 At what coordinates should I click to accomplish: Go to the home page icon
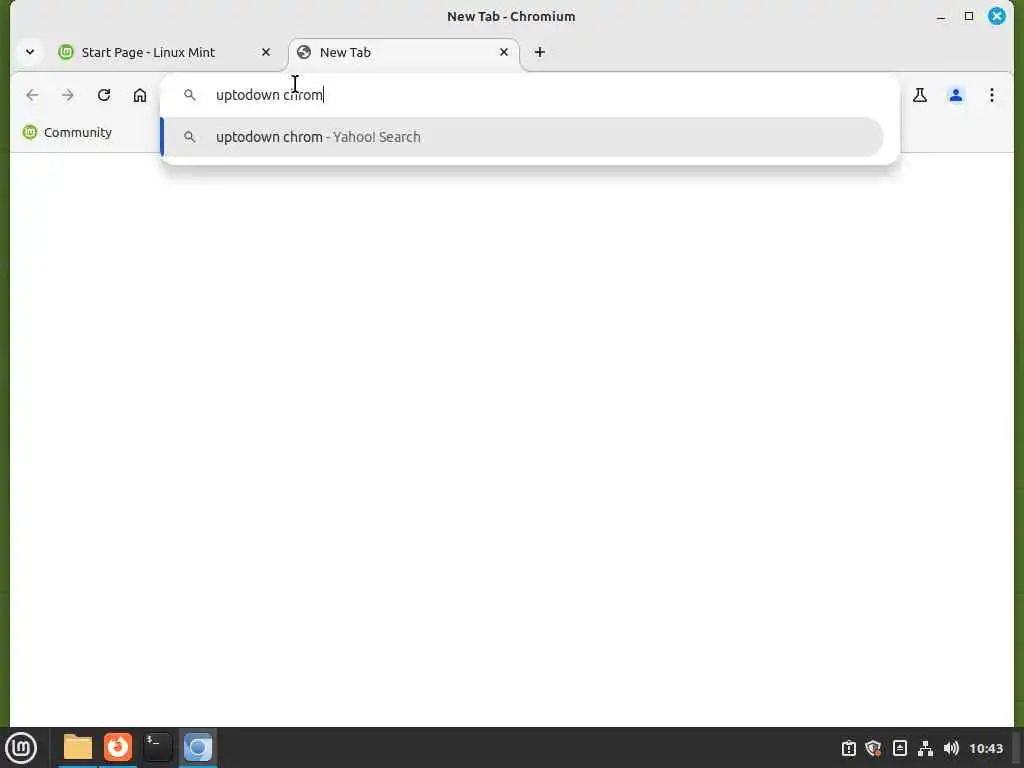tap(140, 95)
